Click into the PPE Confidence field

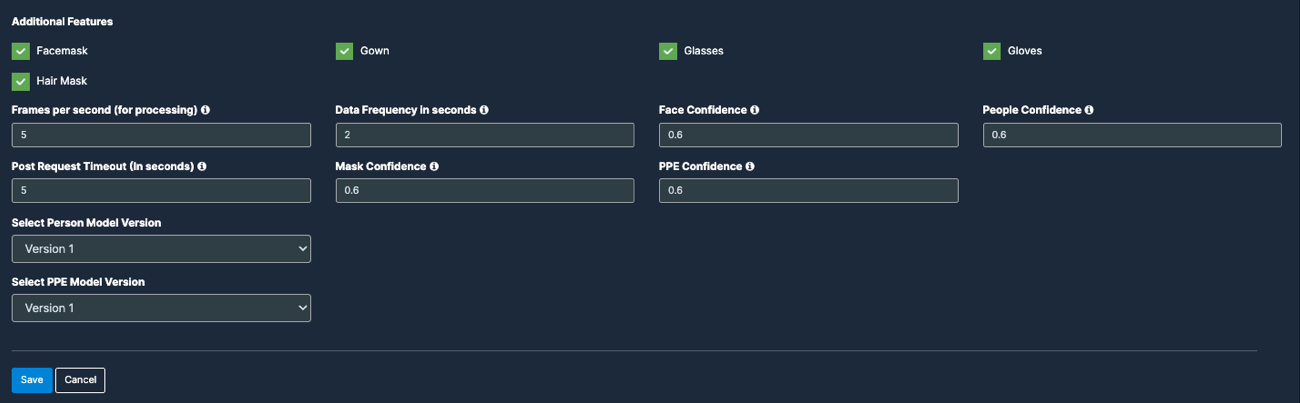point(809,190)
